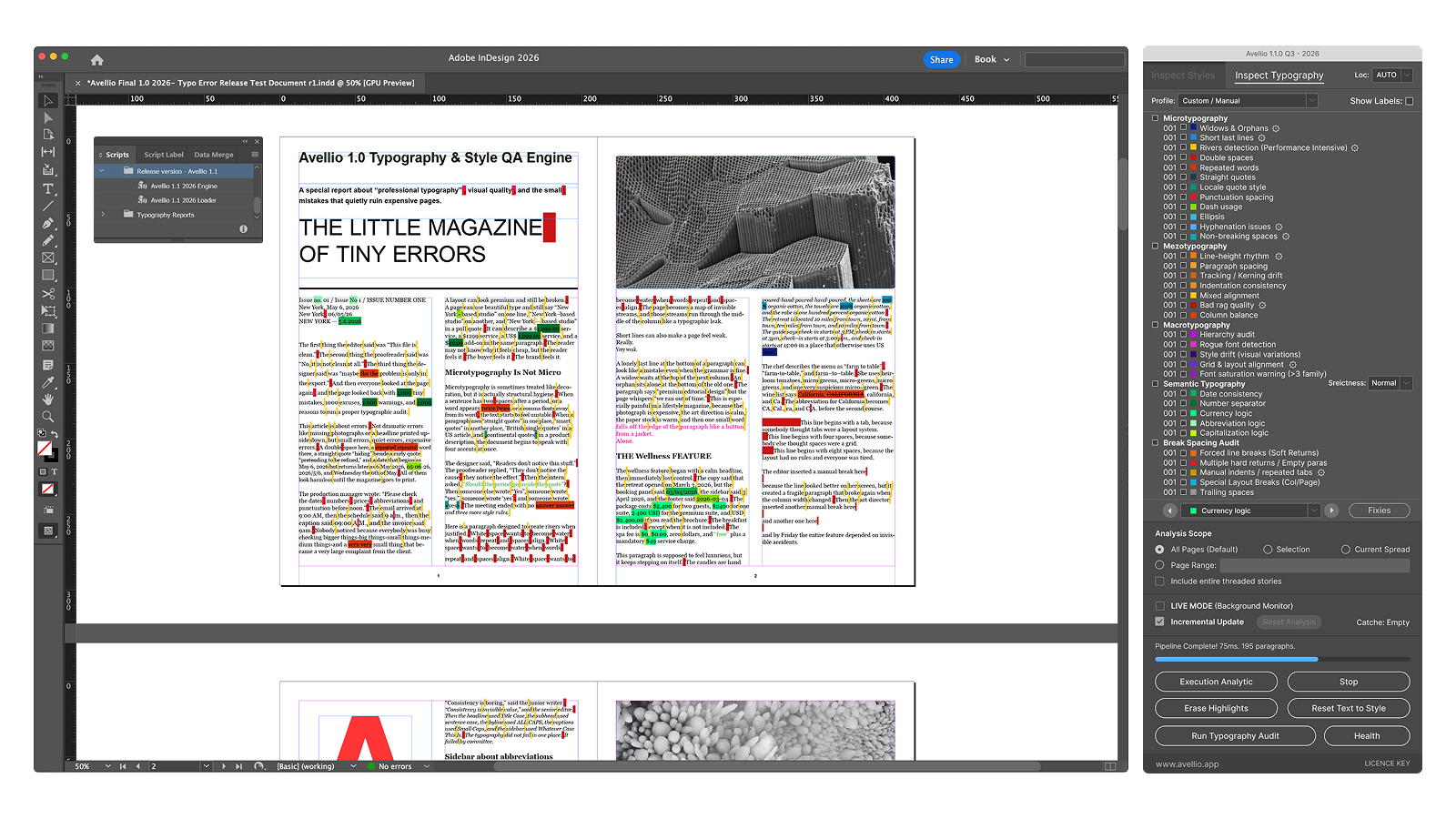Select the Gradient Feather tool
Viewport: 1456px width, 819px height.
pos(48,346)
